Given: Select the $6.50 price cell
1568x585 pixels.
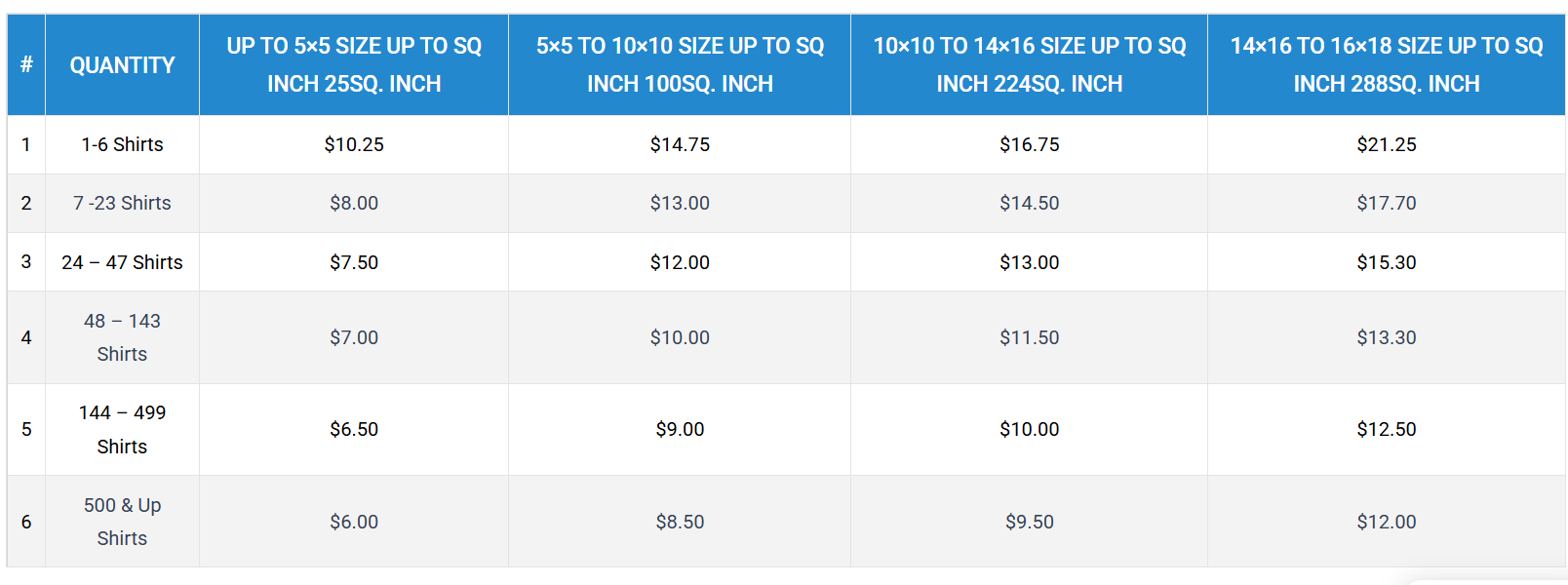Looking at the screenshot, I should 354,429.
